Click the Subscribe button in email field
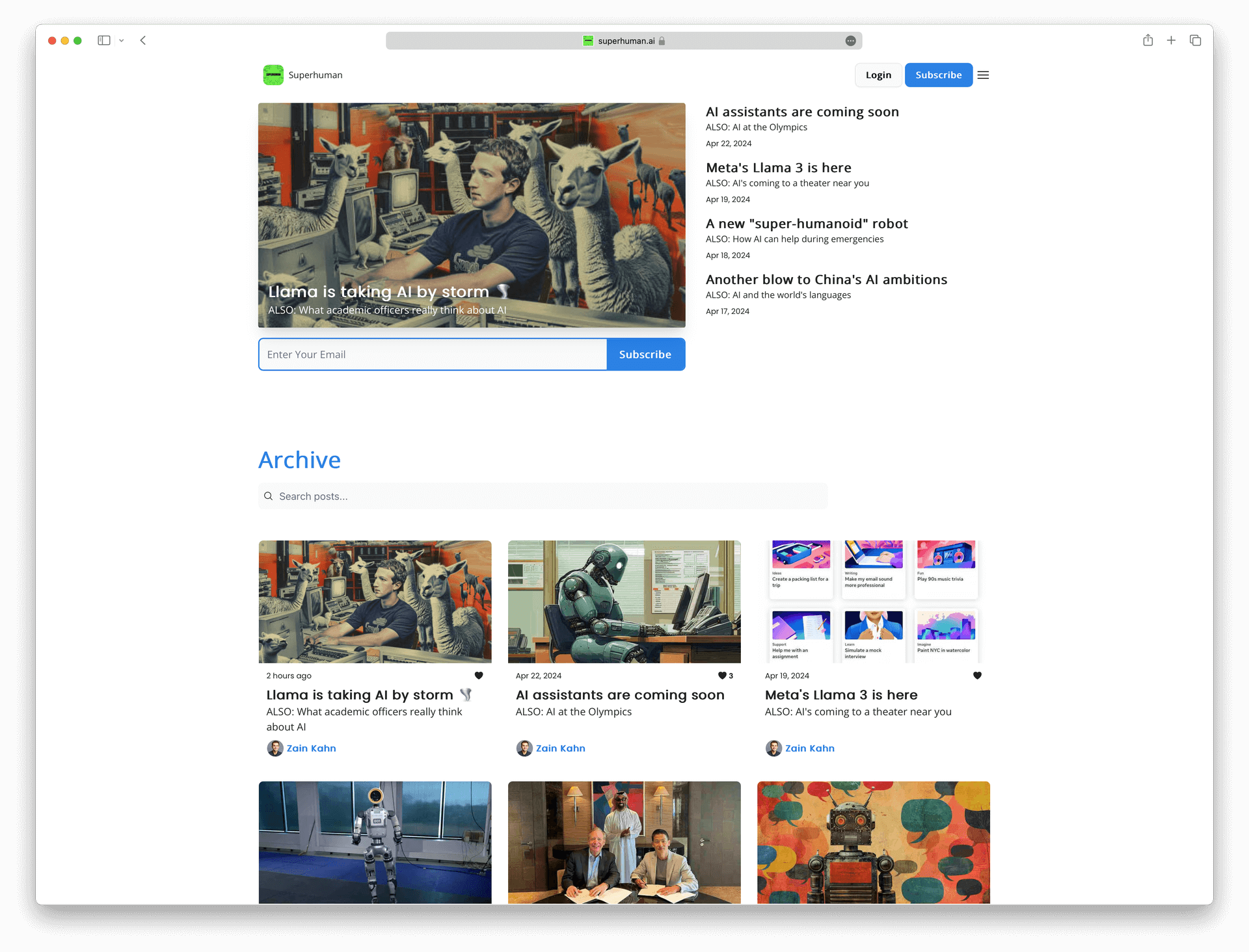Screen dimensions: 1249x952 (645, 354)
